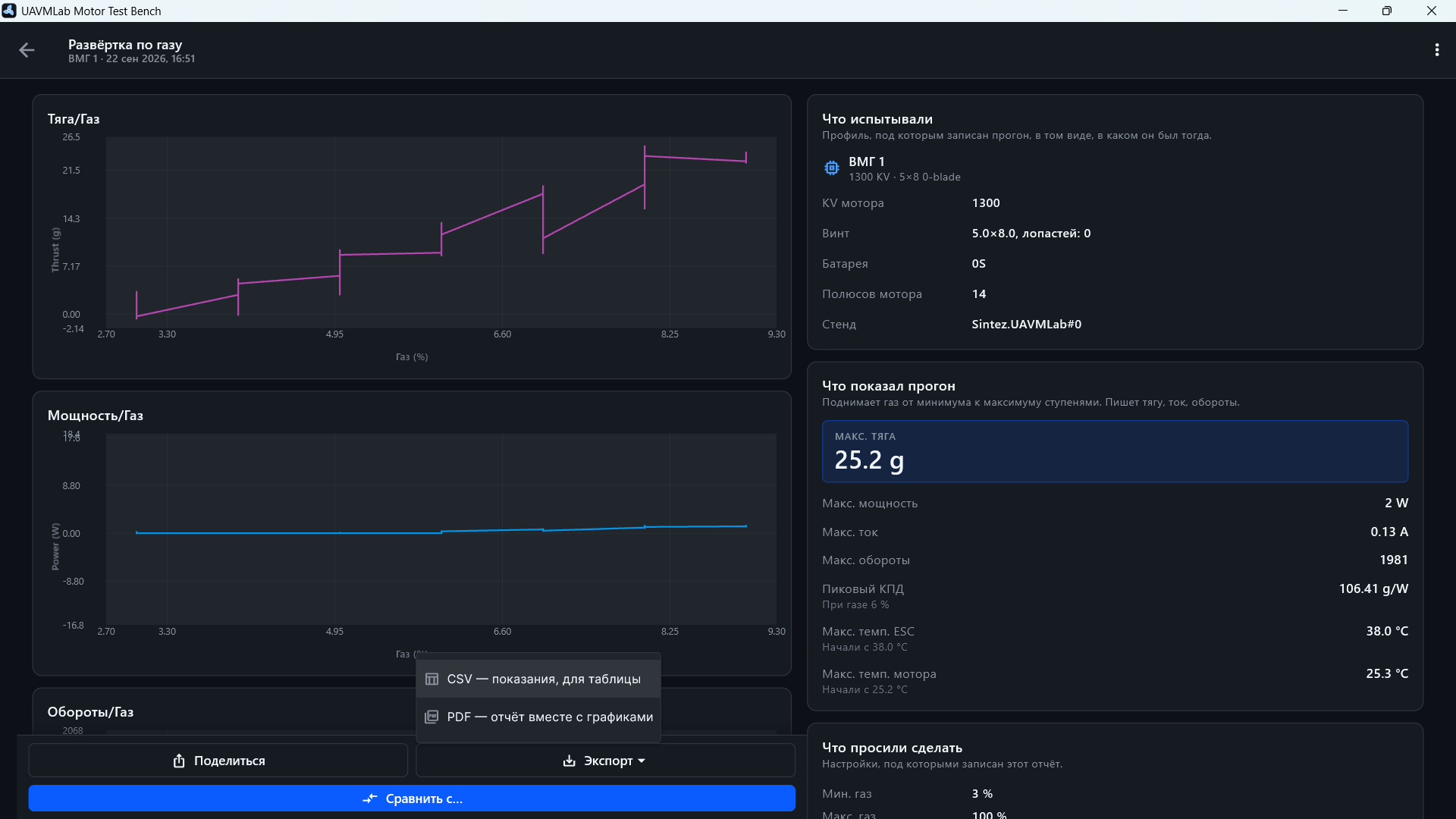Choose PDF report with graphs
This screenshot has height=819, width=1456.
tap(538, 717)
